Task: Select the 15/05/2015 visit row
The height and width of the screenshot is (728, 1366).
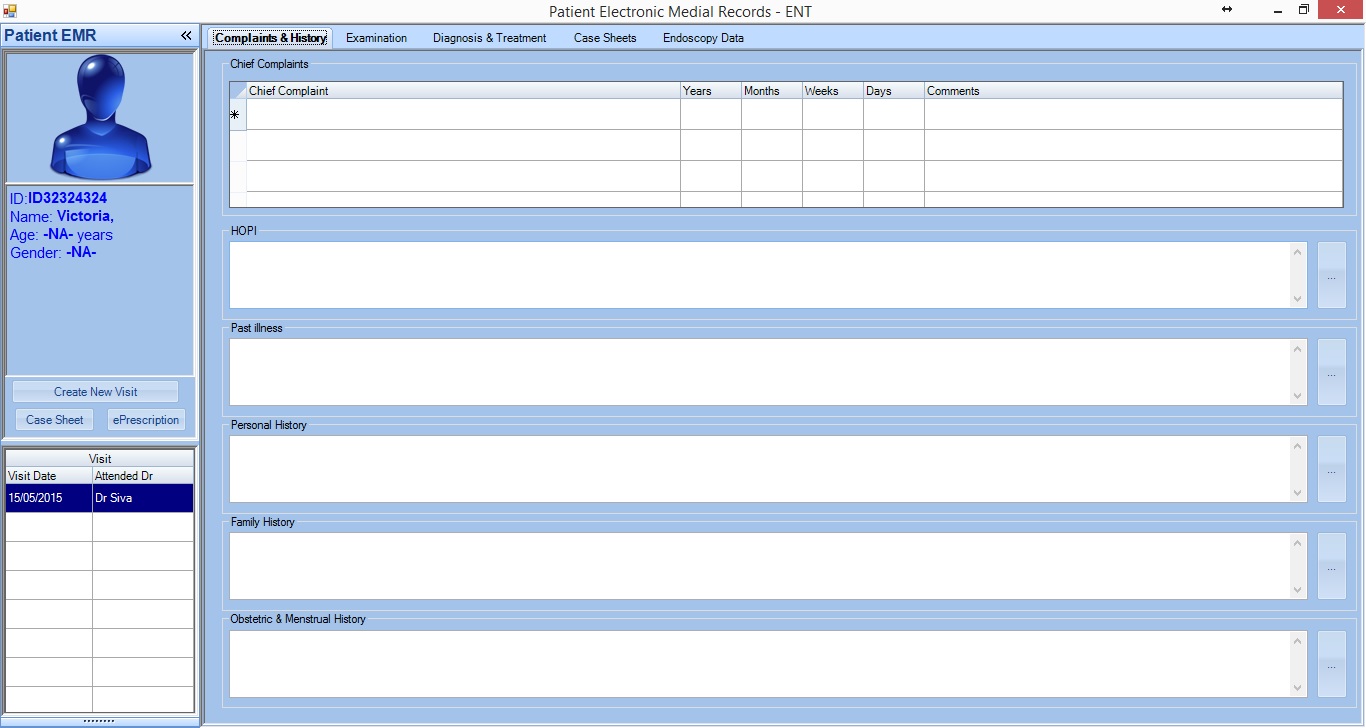Action: [49, 498]
